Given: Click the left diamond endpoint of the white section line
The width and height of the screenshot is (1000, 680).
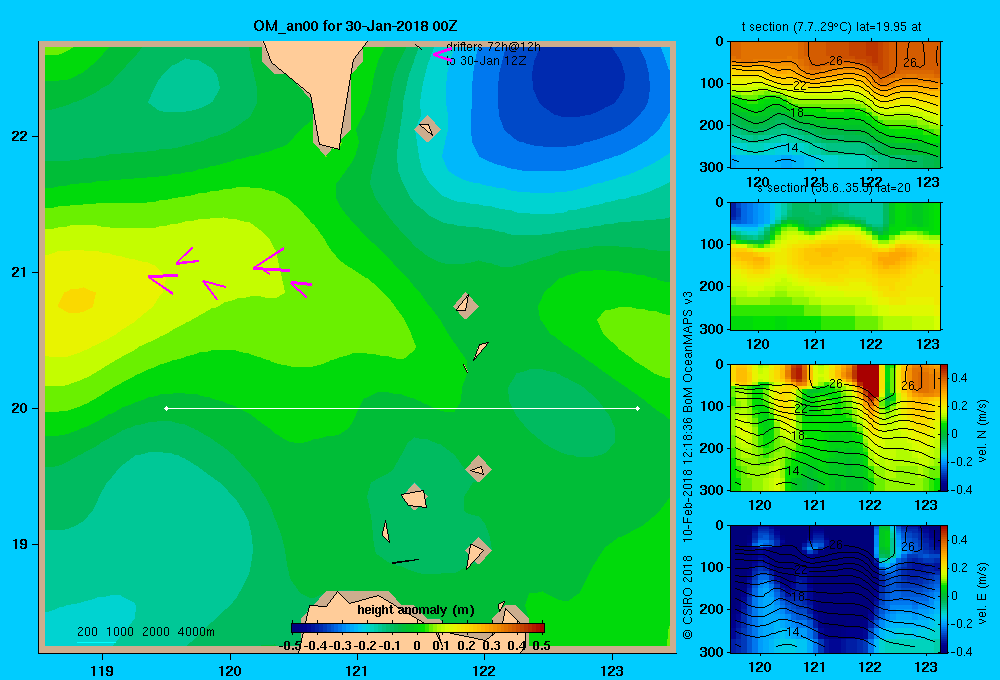Looking at the screenshot, I should point(166,408).
